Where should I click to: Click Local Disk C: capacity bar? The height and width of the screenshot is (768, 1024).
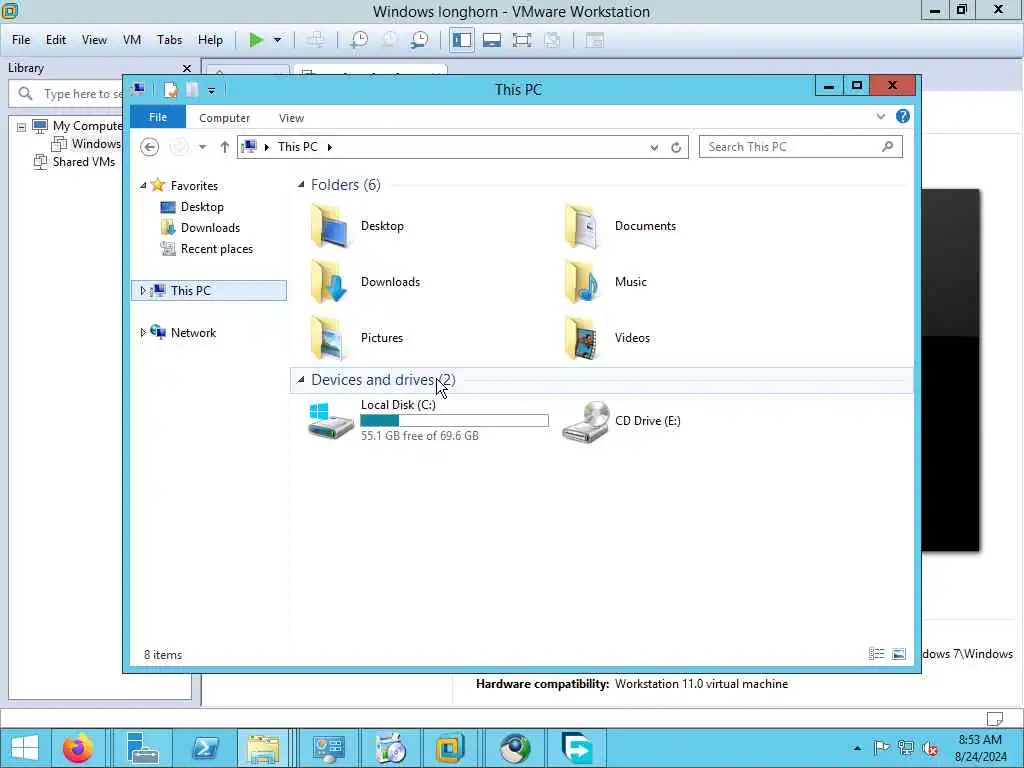(455, 421)
